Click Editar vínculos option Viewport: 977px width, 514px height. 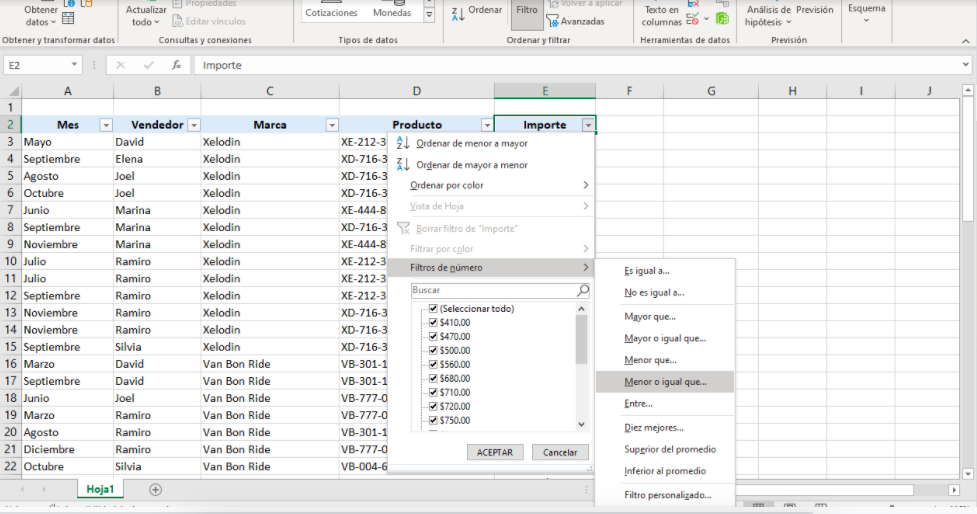coord(209,21)
